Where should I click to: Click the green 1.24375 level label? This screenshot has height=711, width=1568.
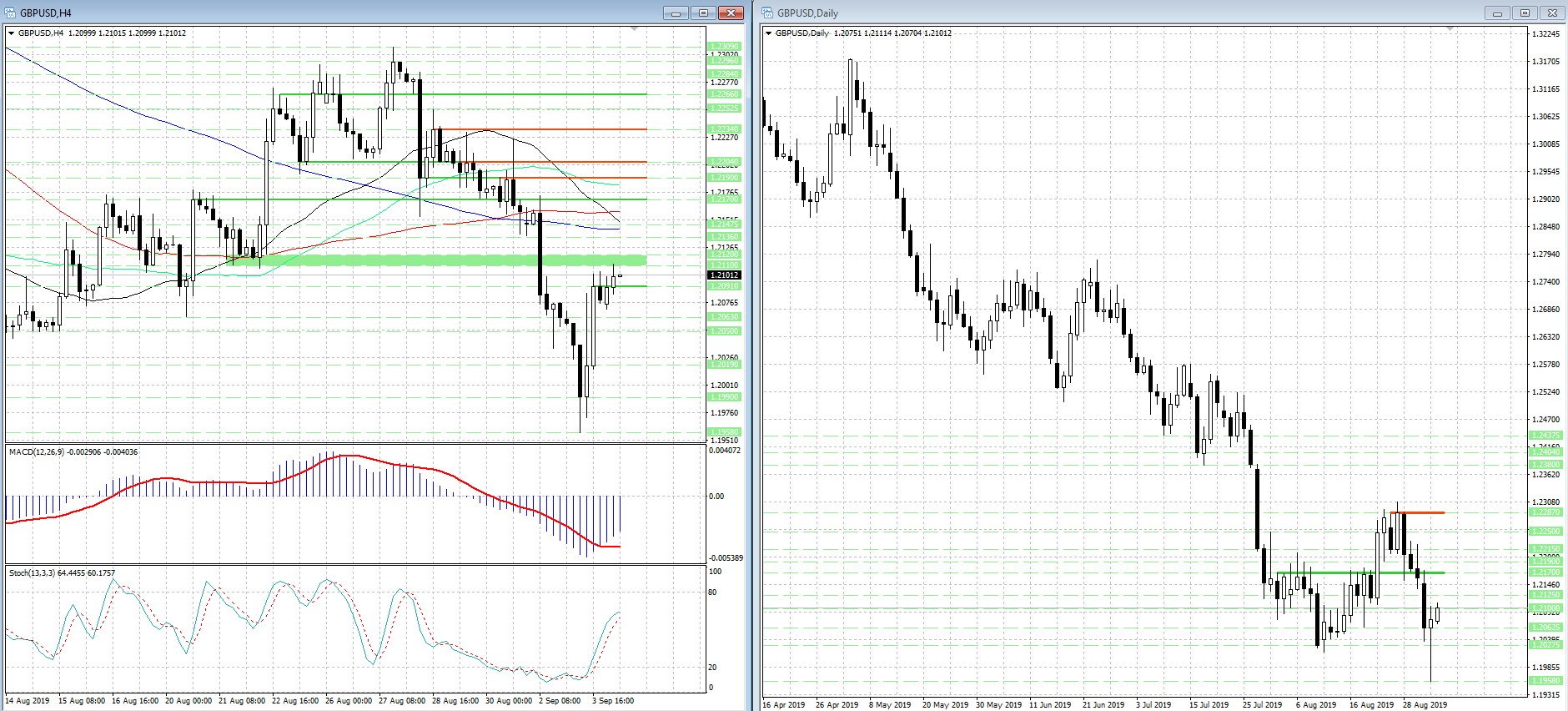(1545, 436)
